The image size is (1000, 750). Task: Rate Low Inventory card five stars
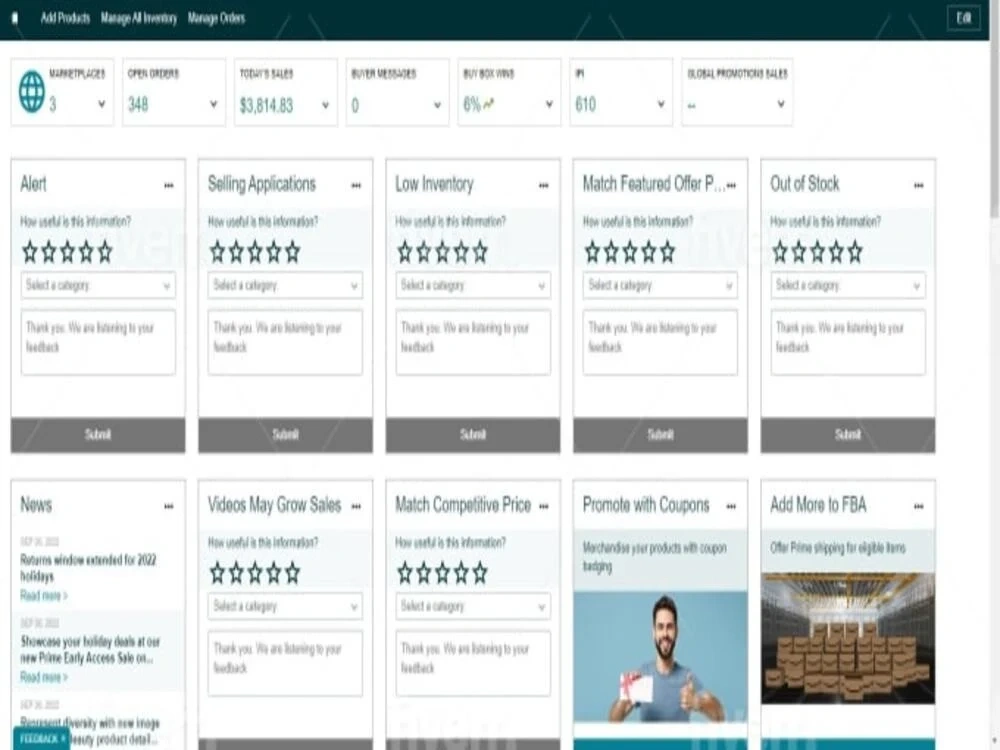(480, 252)
